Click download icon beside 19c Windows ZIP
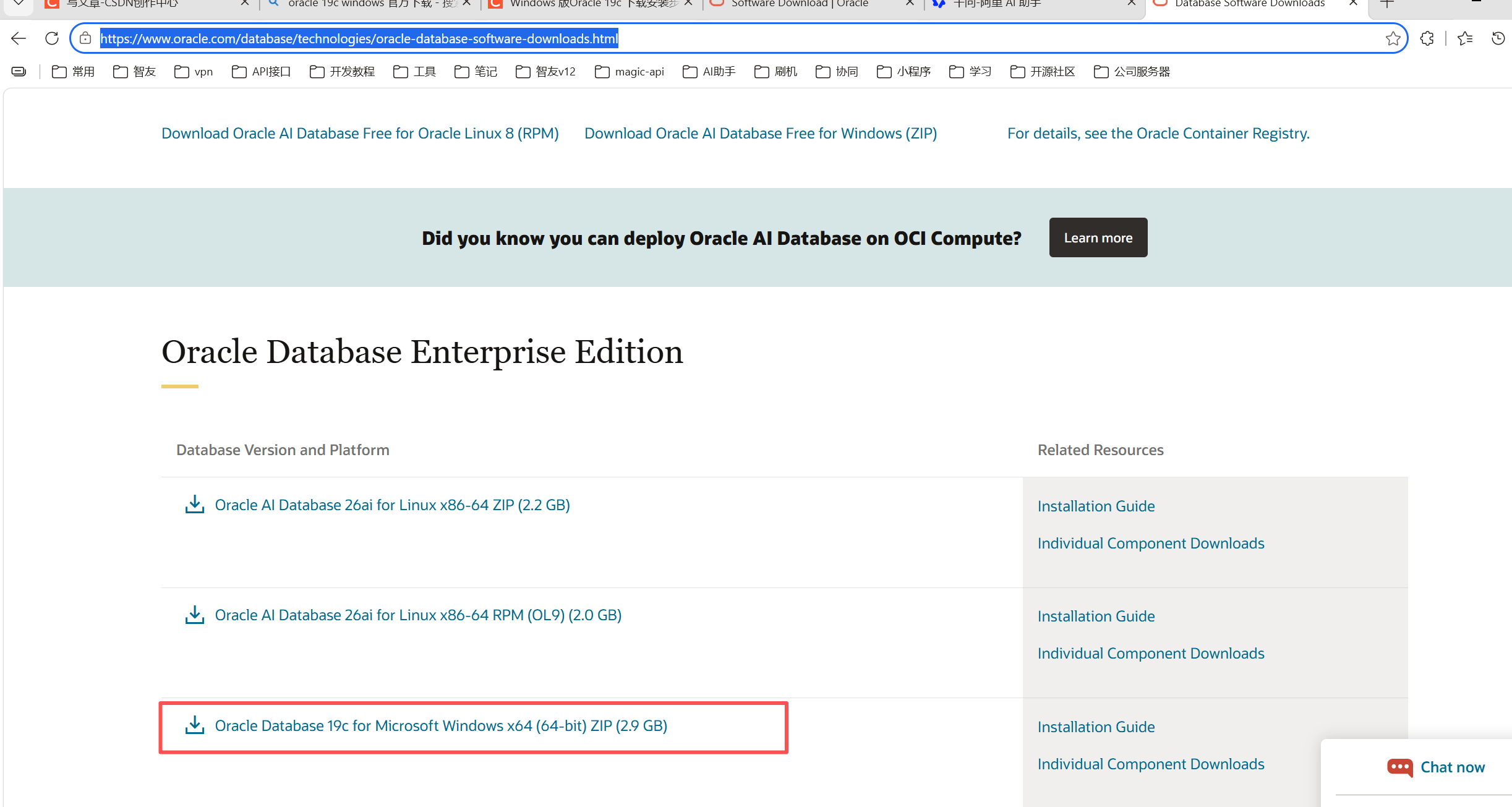Screen dimensions: 1512x807 (195, 725)
